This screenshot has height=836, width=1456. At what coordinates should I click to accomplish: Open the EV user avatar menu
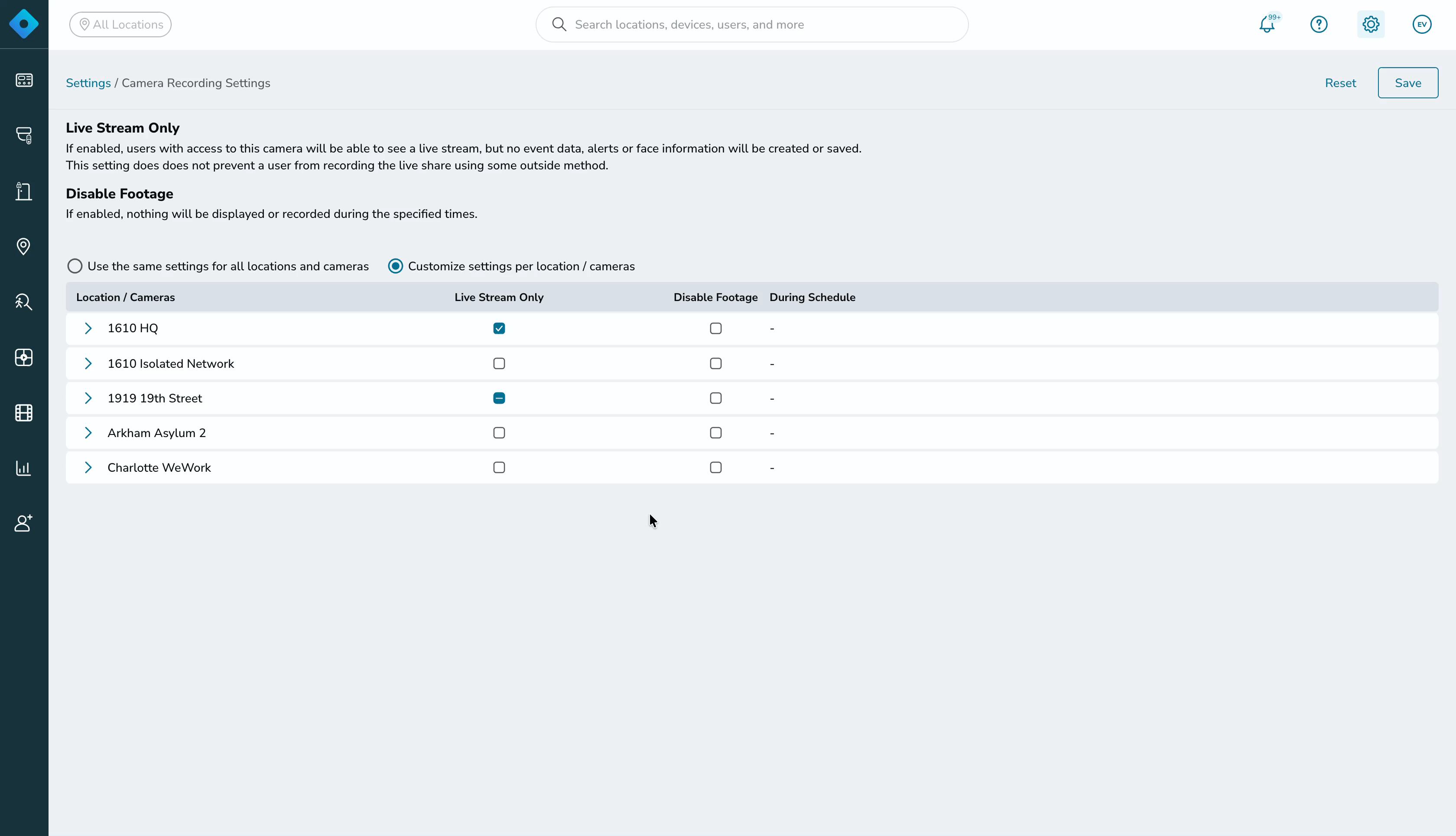(1422, 25)
